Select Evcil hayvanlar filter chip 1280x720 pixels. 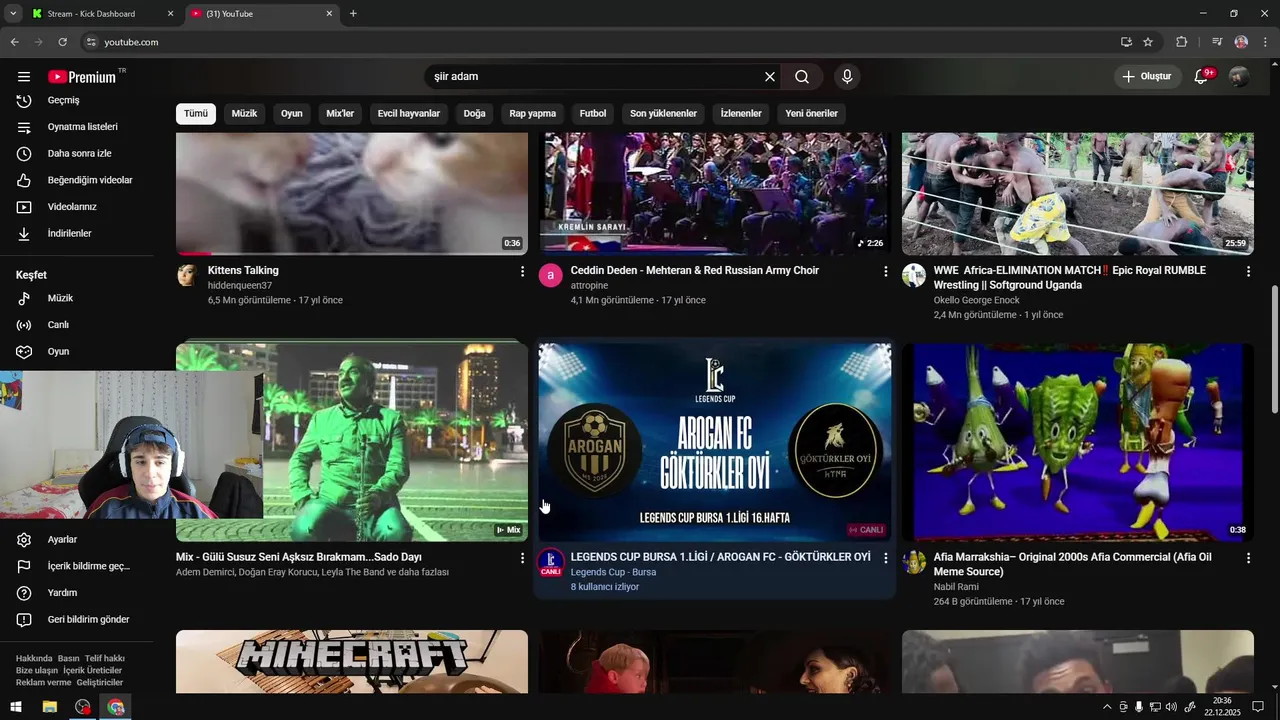tap(409, 114)
